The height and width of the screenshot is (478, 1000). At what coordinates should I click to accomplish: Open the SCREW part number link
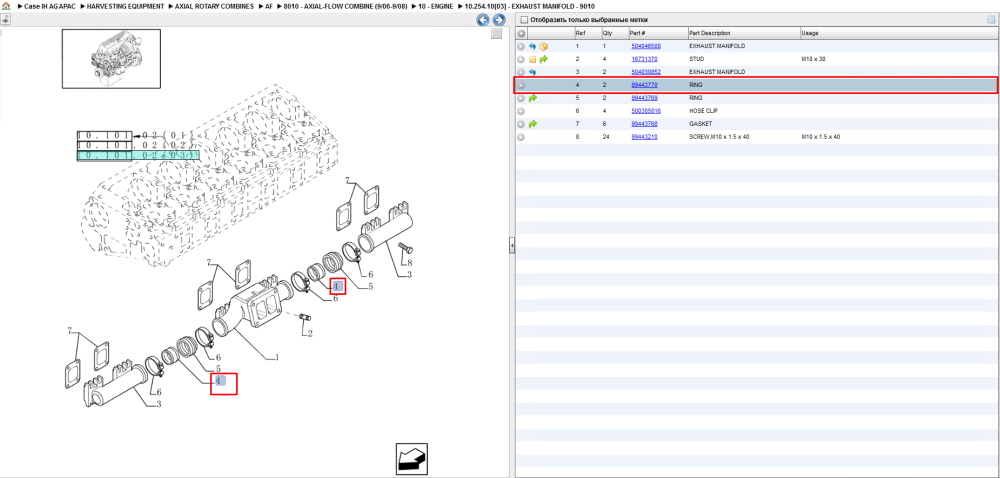click(644, 136)
